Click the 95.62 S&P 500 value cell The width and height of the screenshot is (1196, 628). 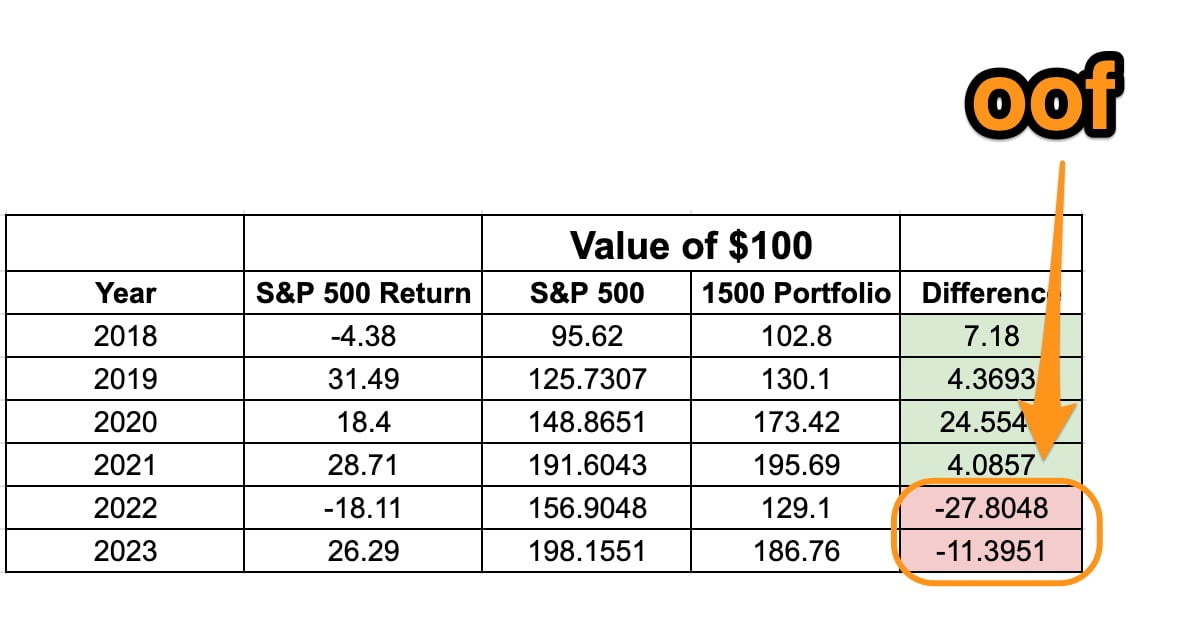(586, 336)
